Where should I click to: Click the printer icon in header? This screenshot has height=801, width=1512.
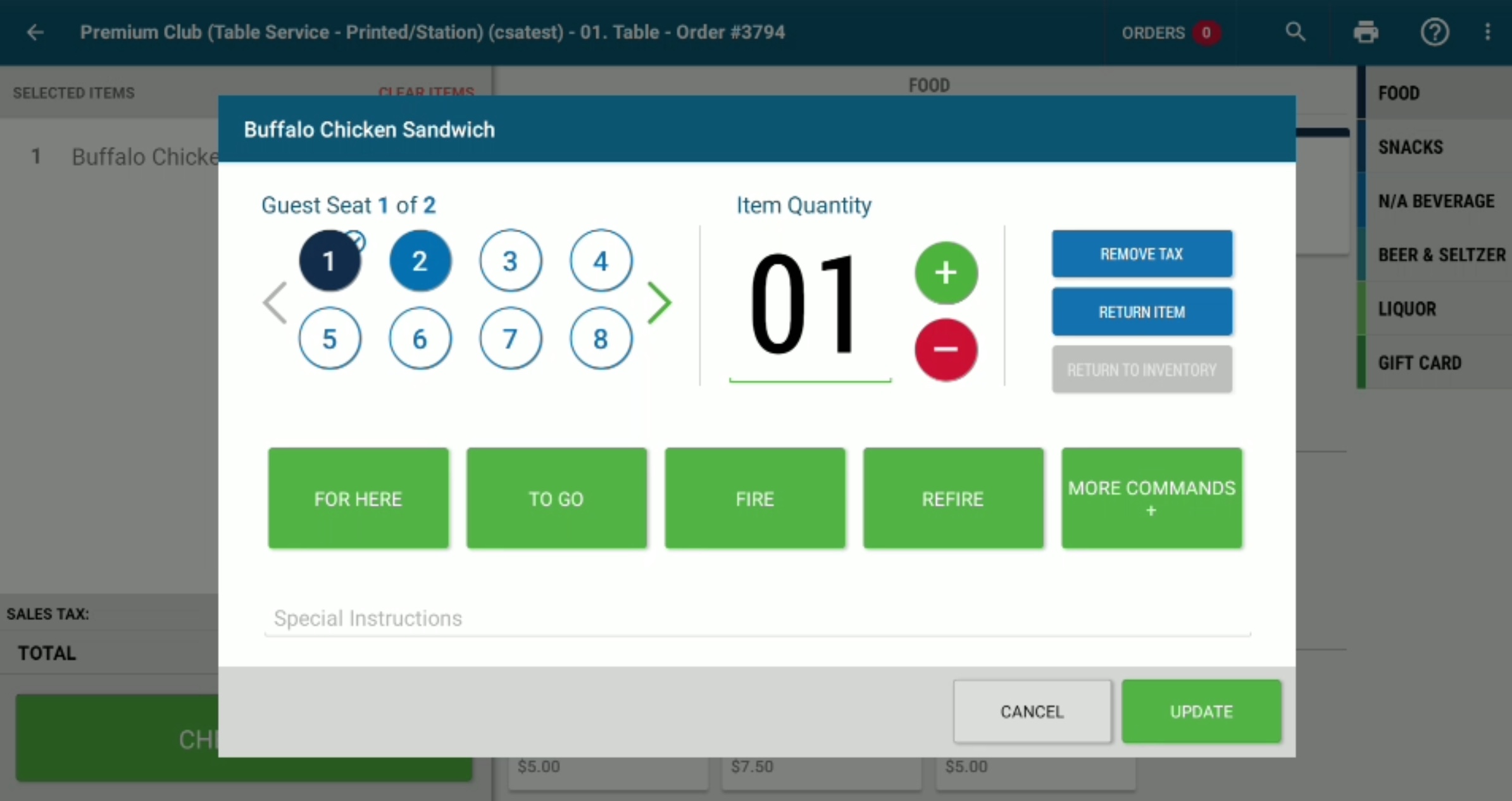[1365, 32]
